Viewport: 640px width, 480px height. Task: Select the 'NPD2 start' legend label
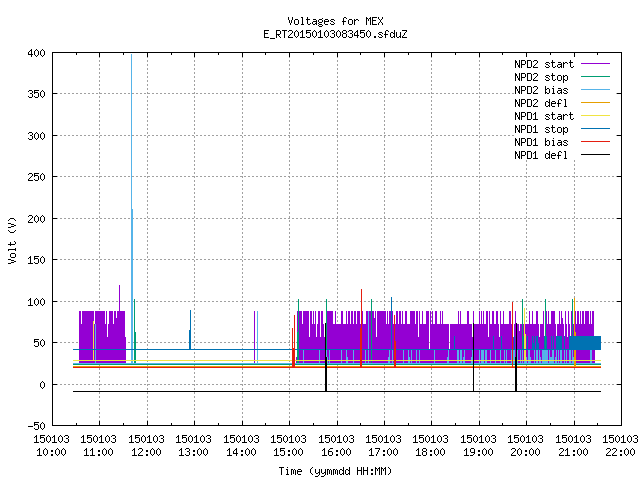pyautogui.click(x=544, y=64)
